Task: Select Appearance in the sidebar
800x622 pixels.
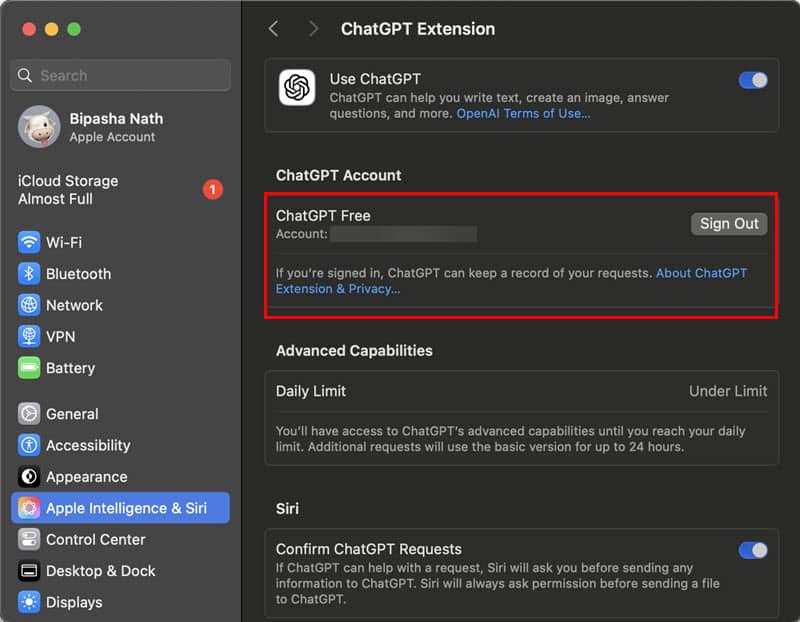Action: [x=86, y=477]
